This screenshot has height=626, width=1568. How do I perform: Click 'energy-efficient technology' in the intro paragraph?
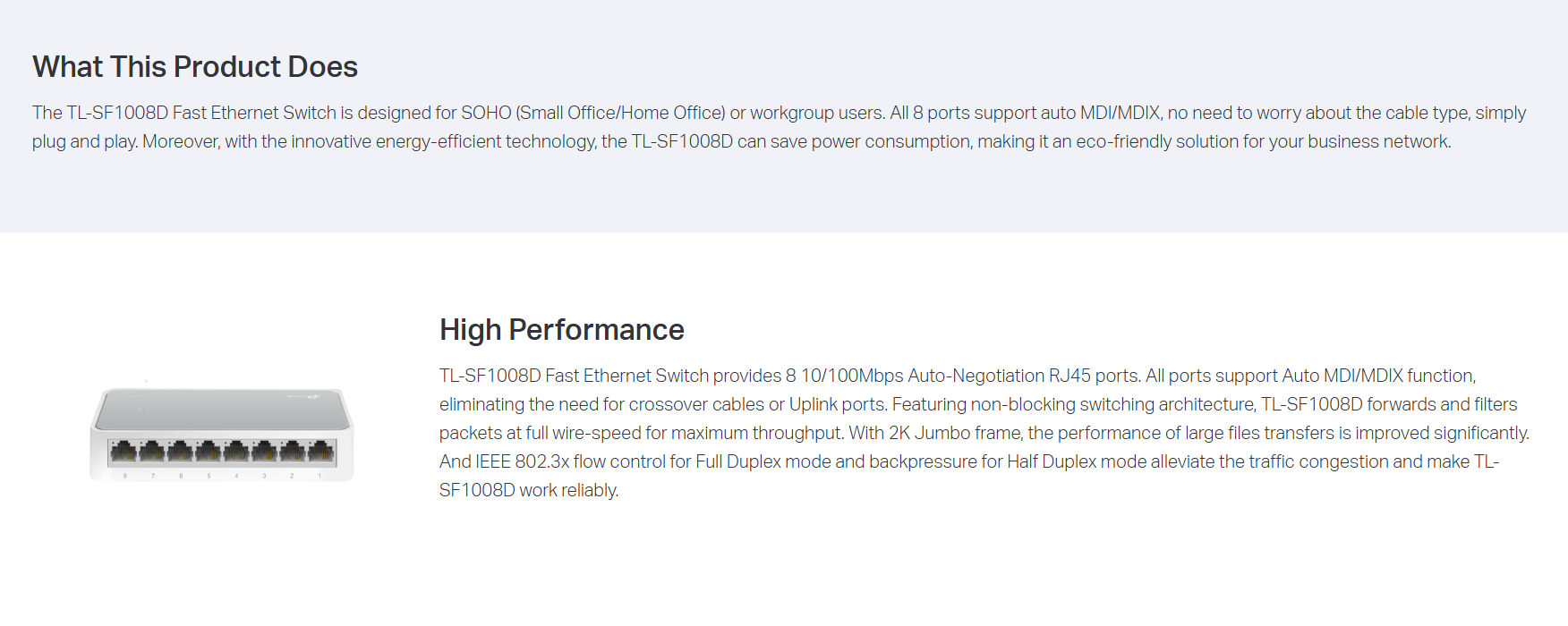pyautogui.click(x=487, y=141)
